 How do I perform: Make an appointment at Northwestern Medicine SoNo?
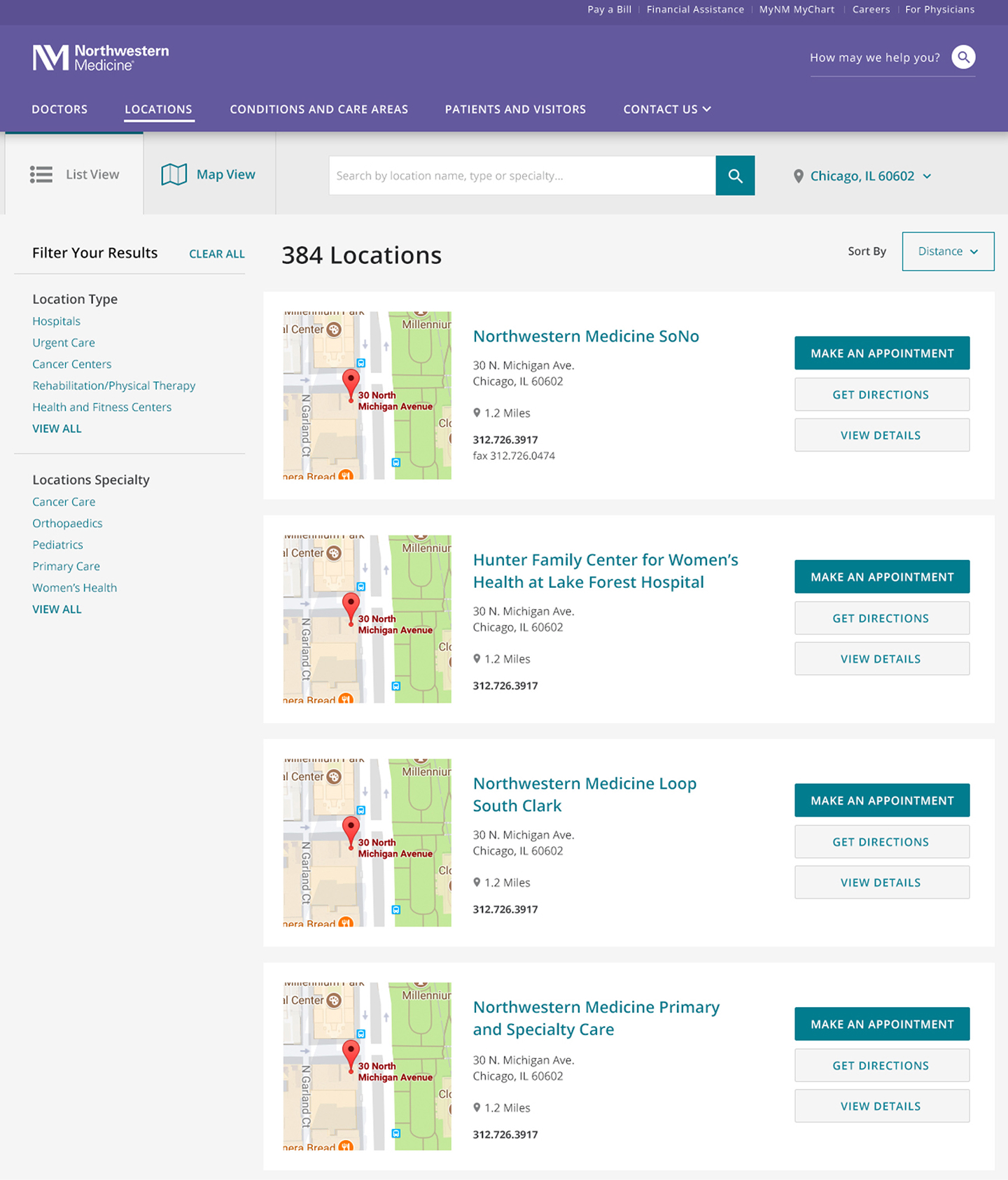pyautogui.click(x=882, y=353)
